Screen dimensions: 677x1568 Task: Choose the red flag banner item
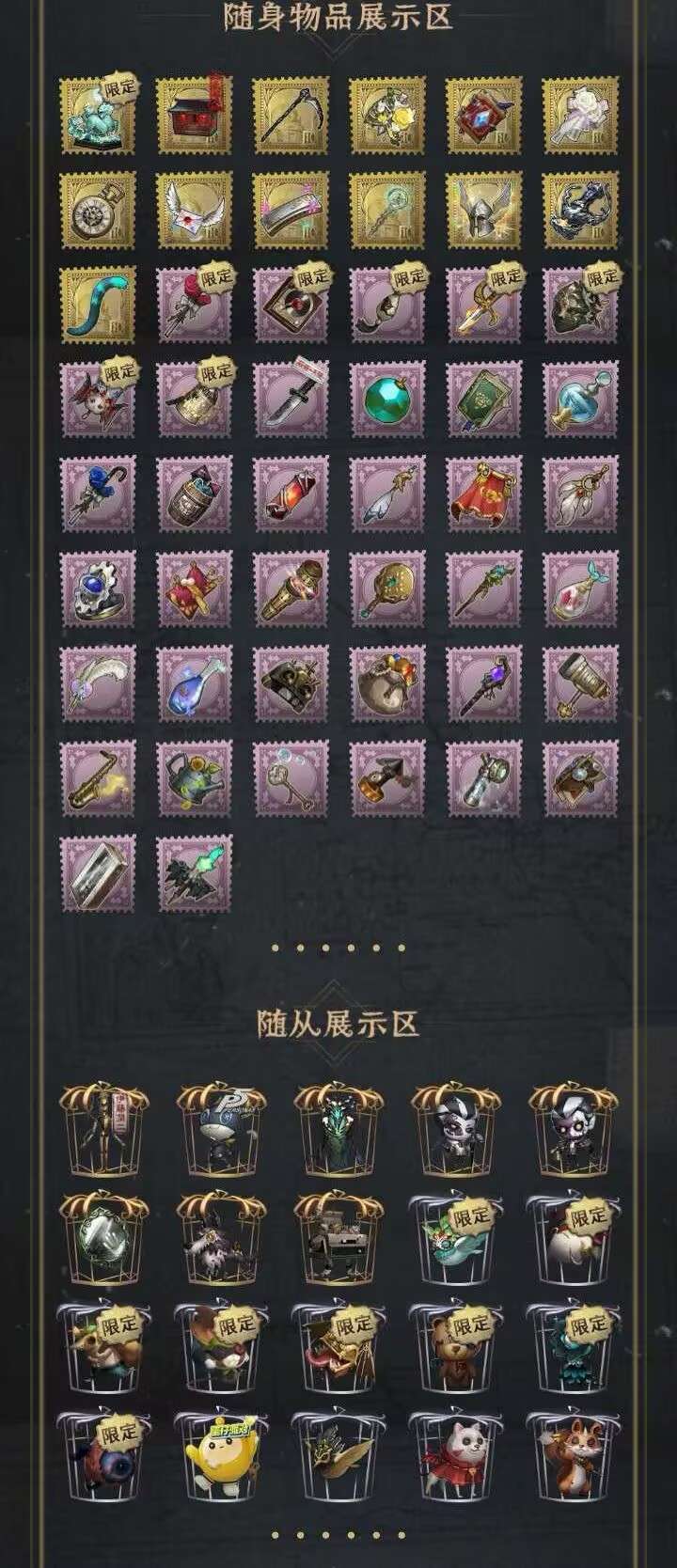(484, 493)
